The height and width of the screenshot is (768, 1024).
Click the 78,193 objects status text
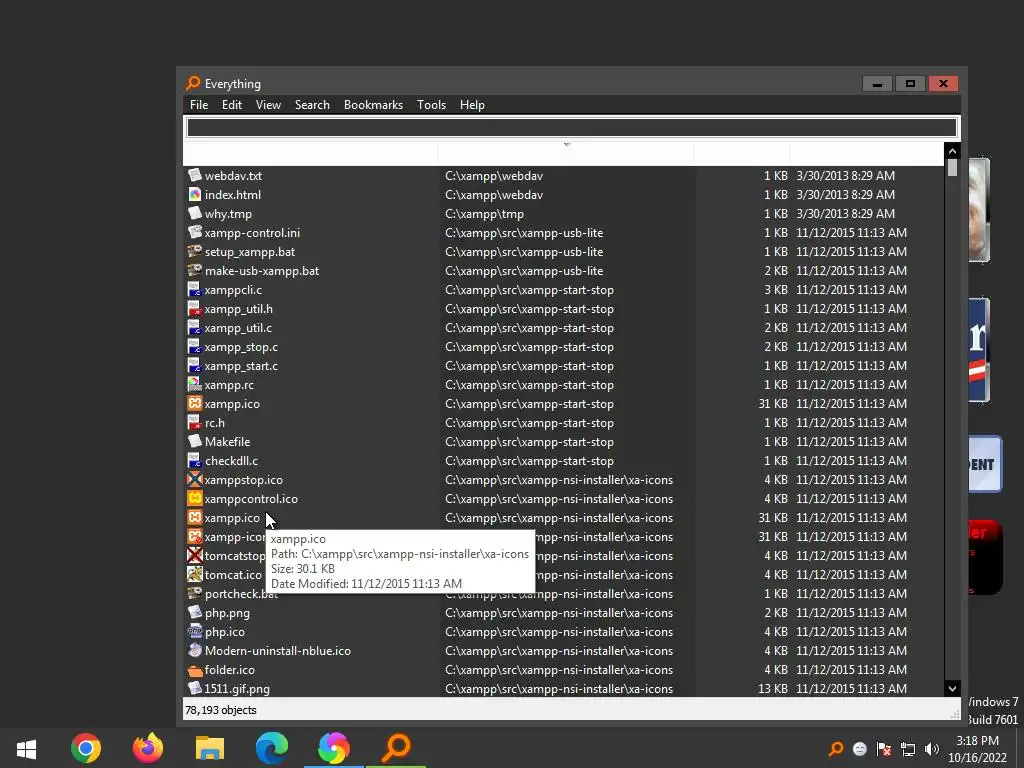[221, 710]
